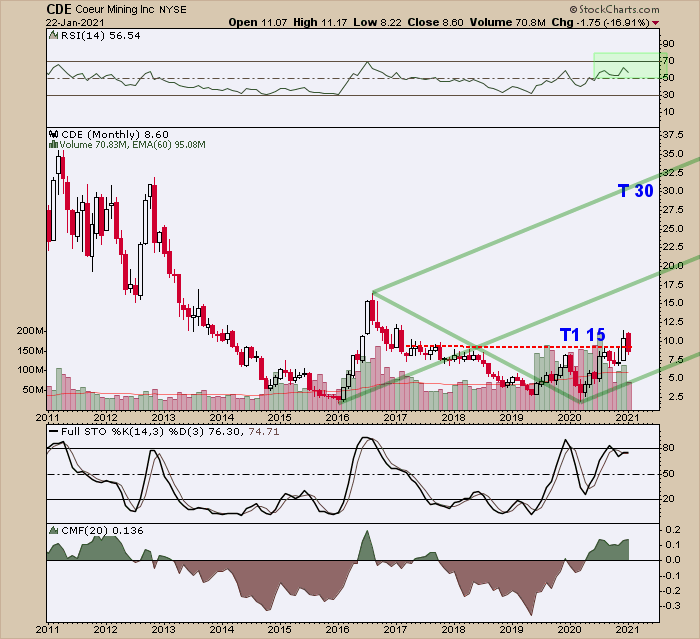This screenshot has height=639, width=700.
Task: Click the 0.2 level on CMF axis
Action: pyautogui.click(x=673, y=530)
